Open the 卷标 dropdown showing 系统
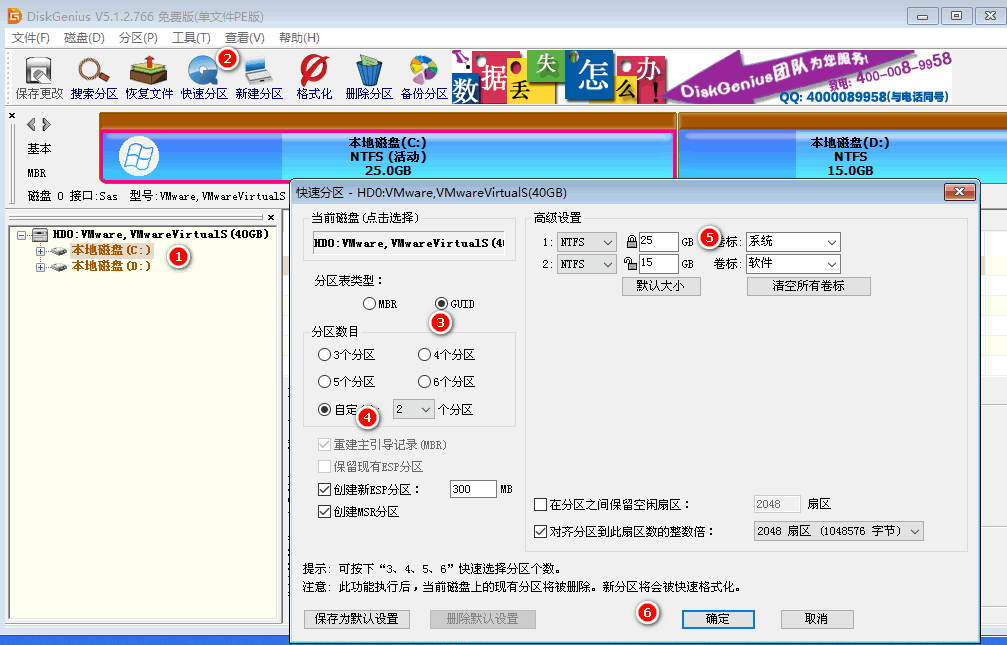The height and width of the screenshot is (645, 1007). (x=791, y=241)
